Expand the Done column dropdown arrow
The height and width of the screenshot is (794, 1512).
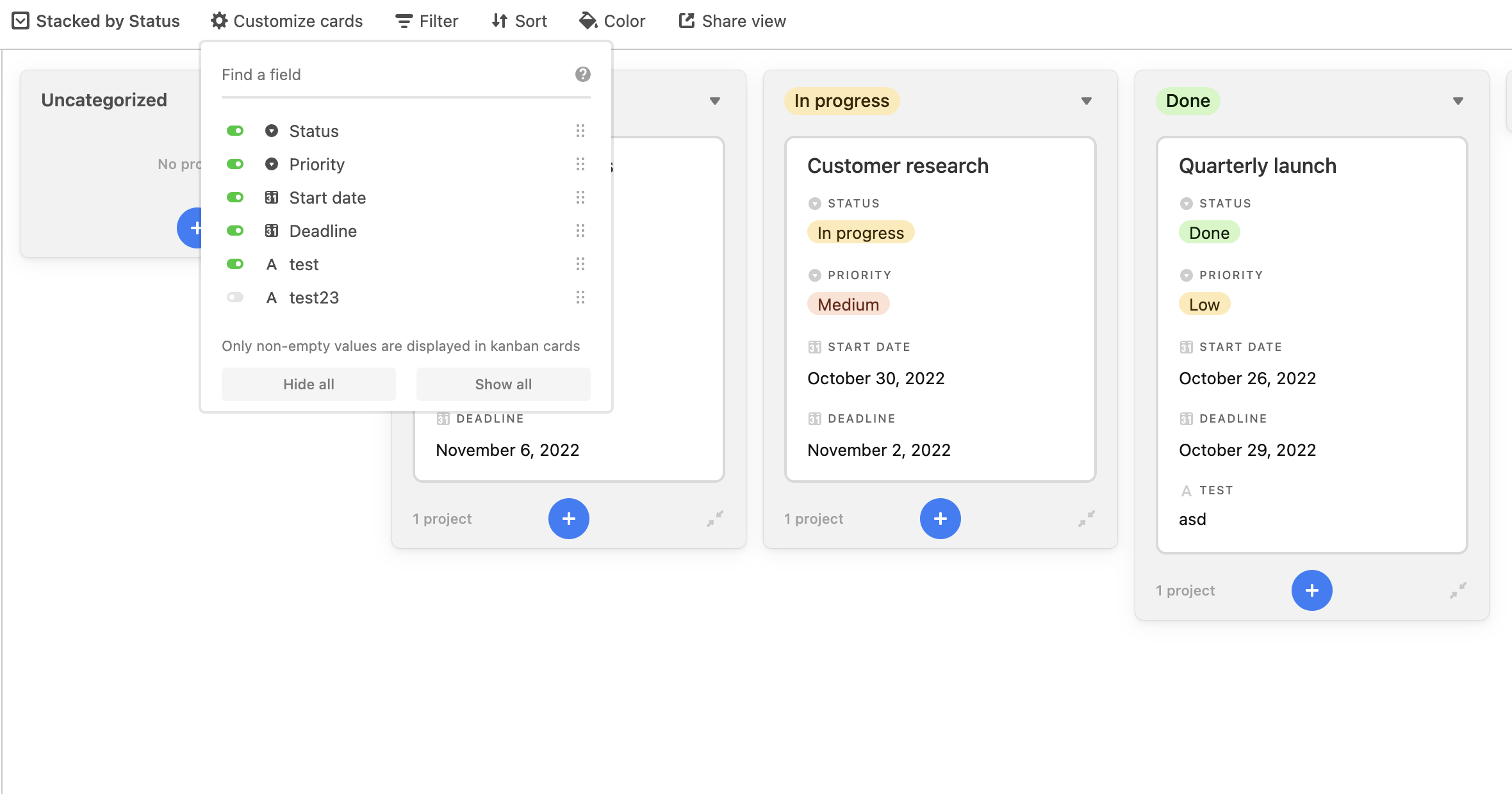[1457, 101]
